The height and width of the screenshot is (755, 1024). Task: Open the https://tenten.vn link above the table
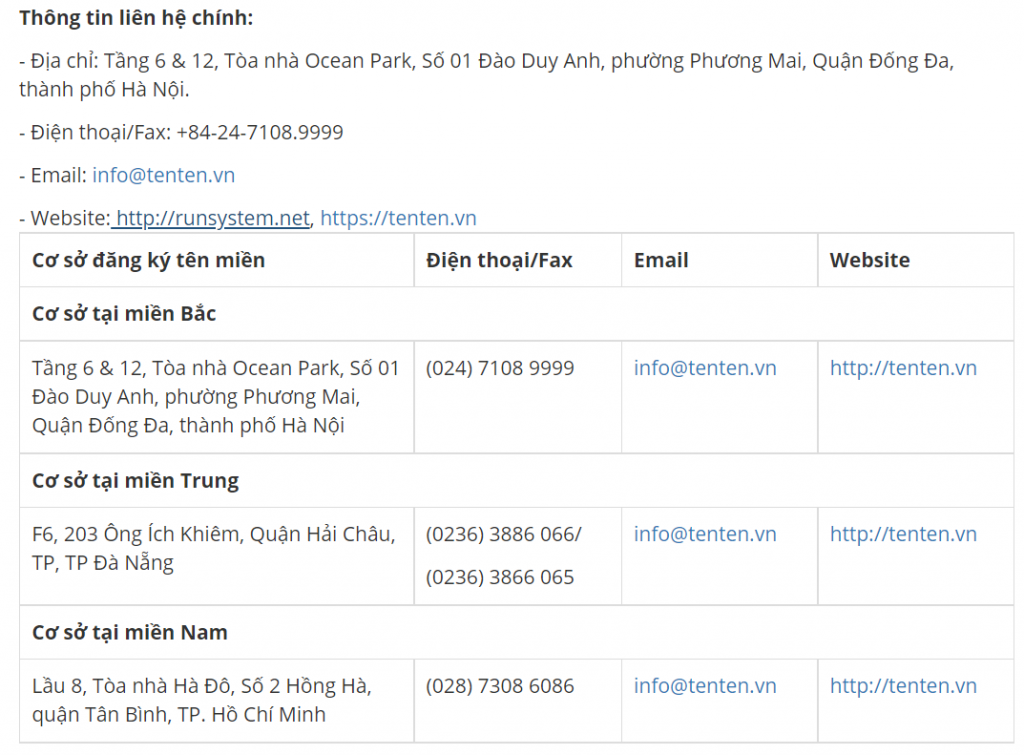click(x=398, y=218)
